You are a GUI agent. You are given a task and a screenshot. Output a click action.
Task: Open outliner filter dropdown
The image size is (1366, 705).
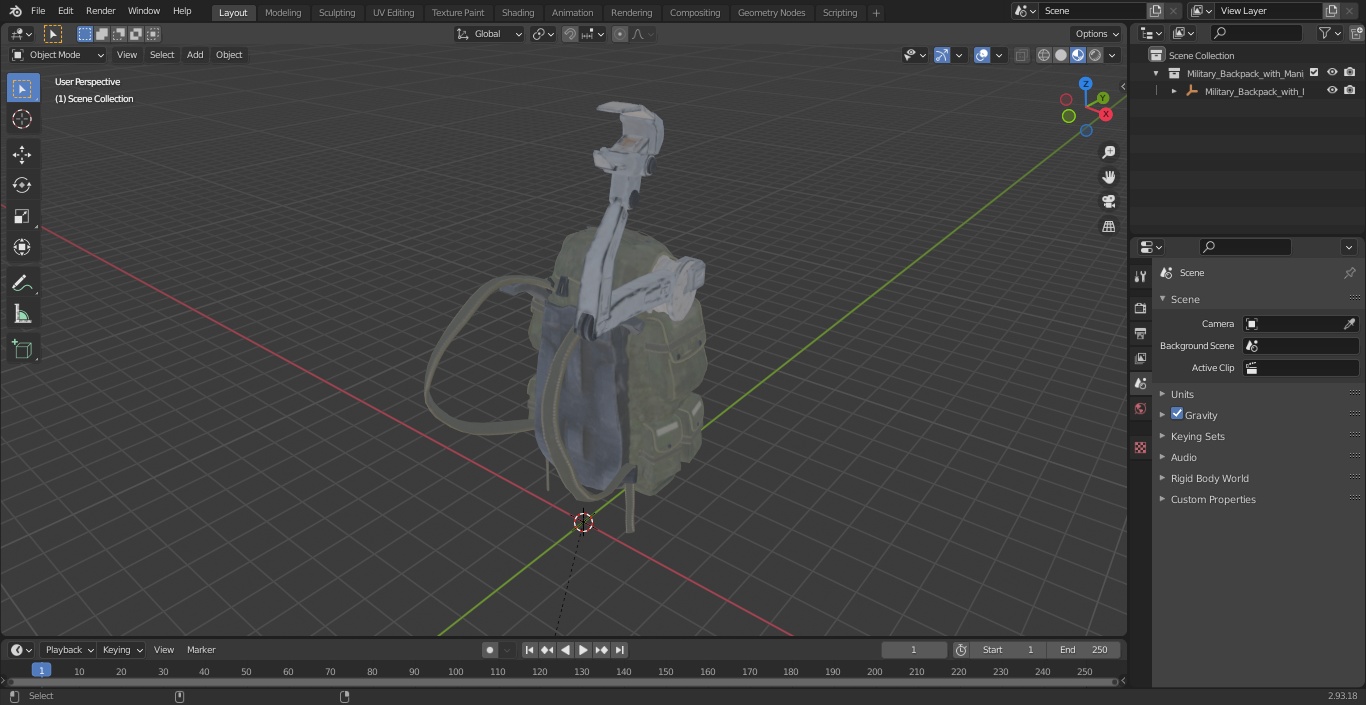pos(1329,33)
